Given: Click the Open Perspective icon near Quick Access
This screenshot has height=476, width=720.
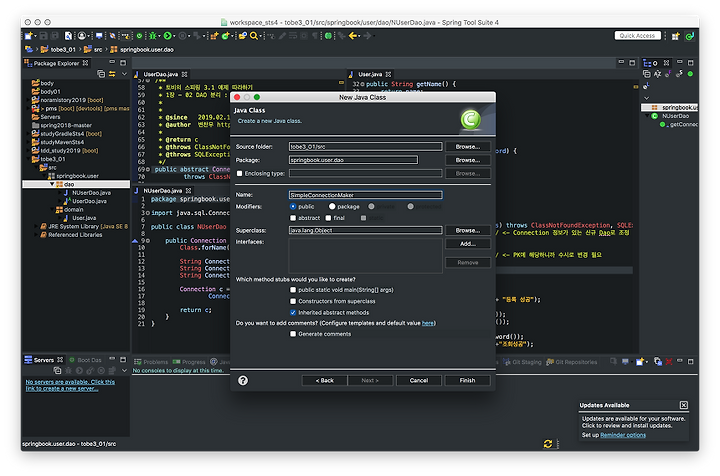Looking at the screenshot, I should 675,36.
